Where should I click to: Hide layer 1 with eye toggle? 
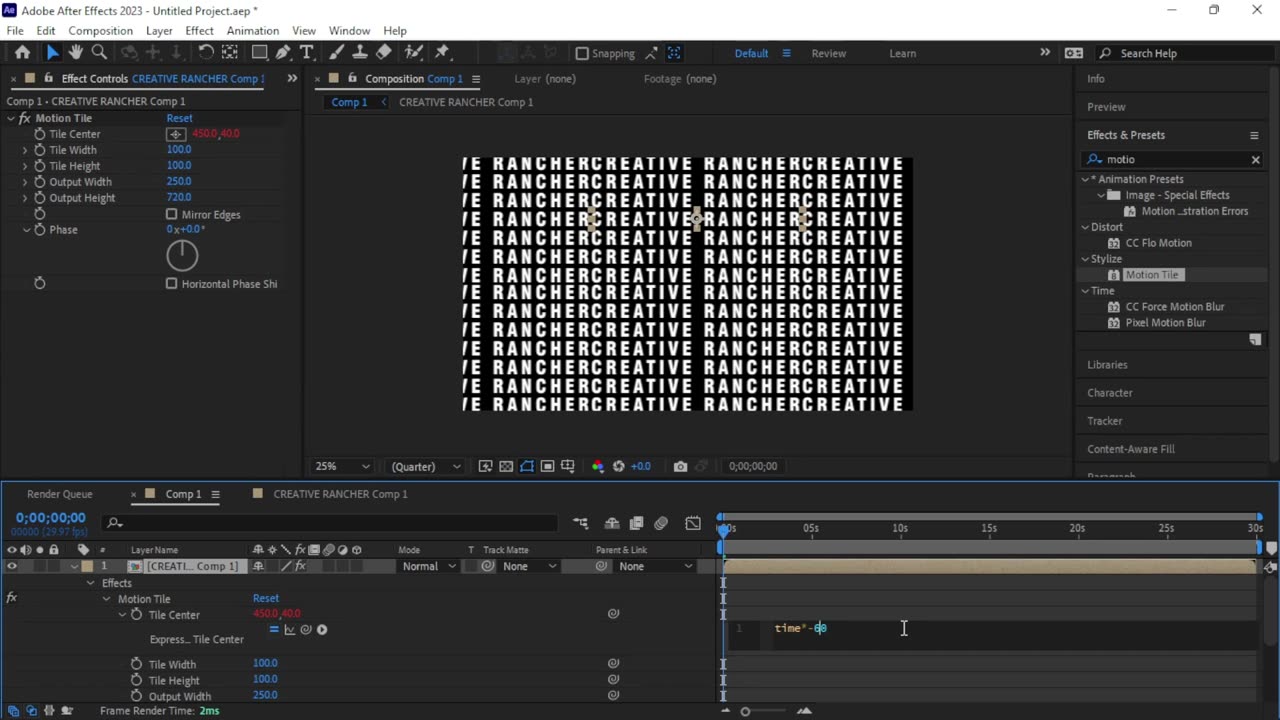(x=12, y=566)
